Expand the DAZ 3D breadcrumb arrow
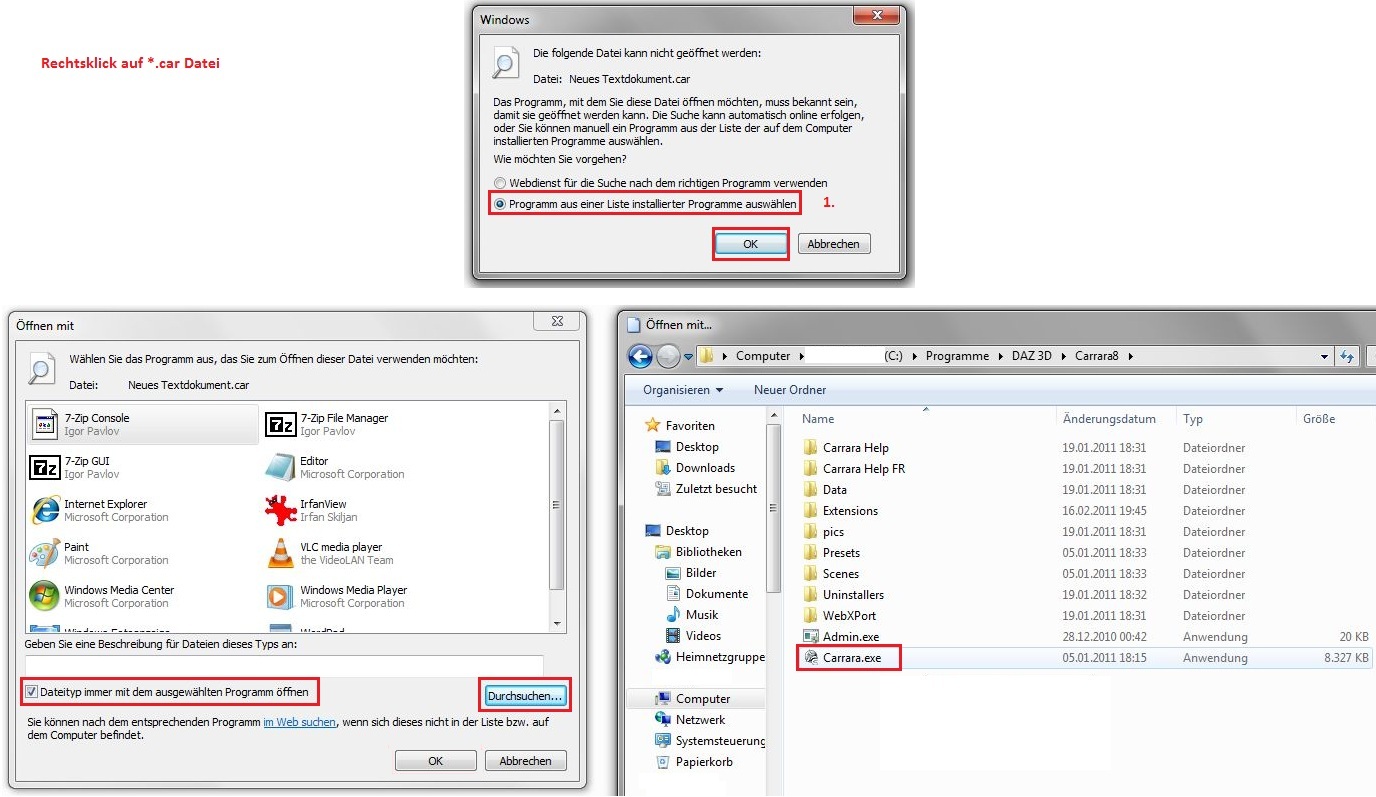 tap(1065, 356)
